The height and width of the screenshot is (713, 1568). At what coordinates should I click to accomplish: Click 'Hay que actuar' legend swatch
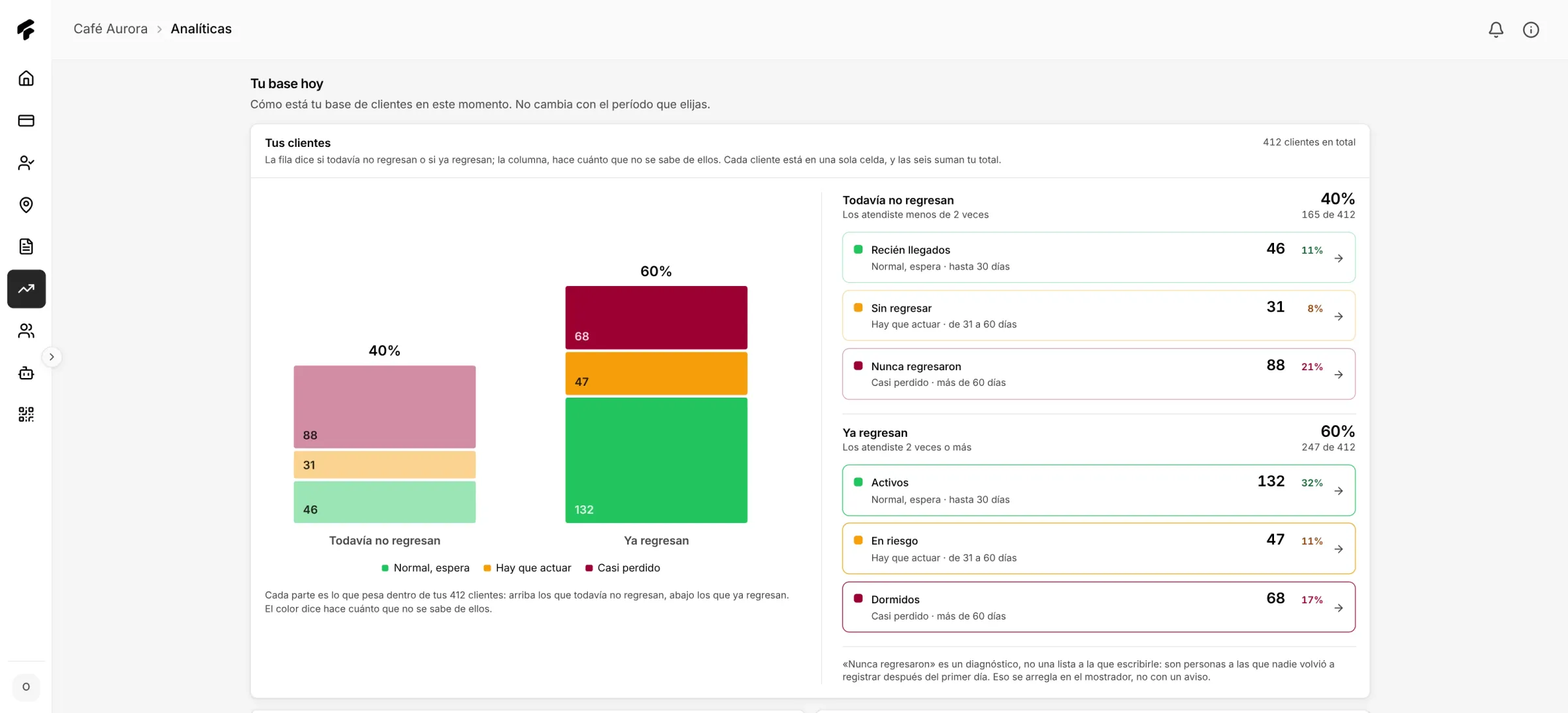487,568
